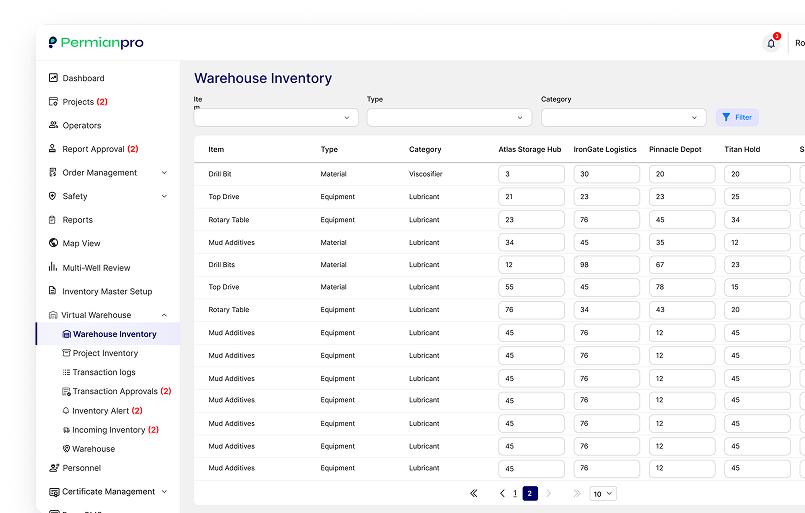Image resolution: width=805 pixels, height=513 pixels.
Task: Click the Warehouse submenu icon
Action: (x=66, y=448)
